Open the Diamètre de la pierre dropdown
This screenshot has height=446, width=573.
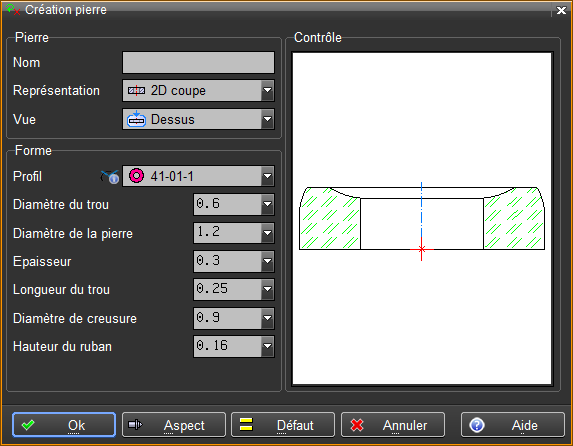point(267,233)
